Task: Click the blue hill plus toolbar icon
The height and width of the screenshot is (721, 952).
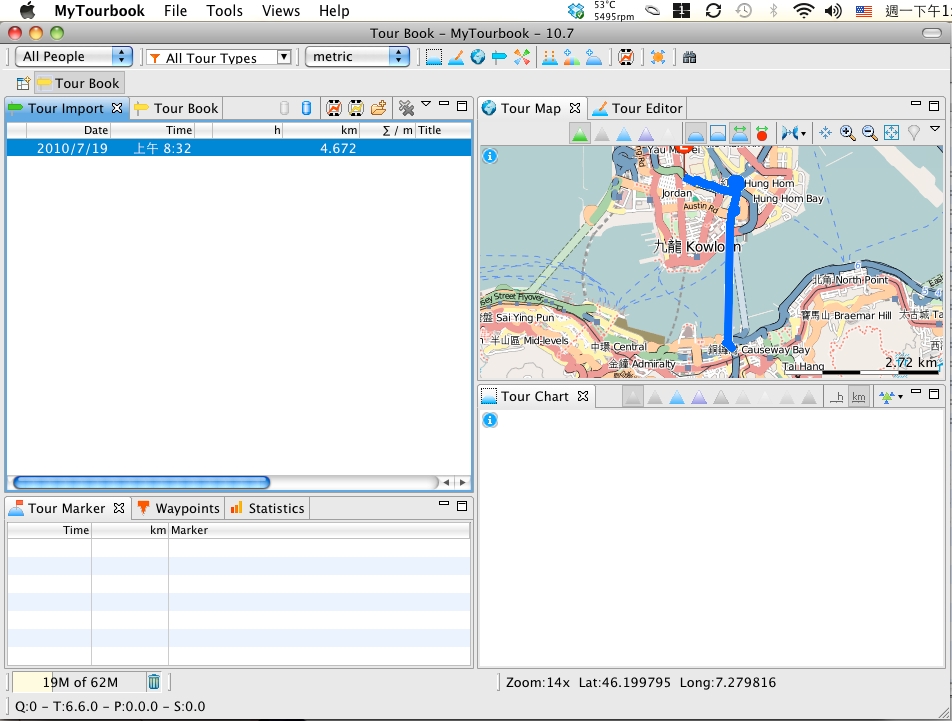Action: [x=593, y=57]
